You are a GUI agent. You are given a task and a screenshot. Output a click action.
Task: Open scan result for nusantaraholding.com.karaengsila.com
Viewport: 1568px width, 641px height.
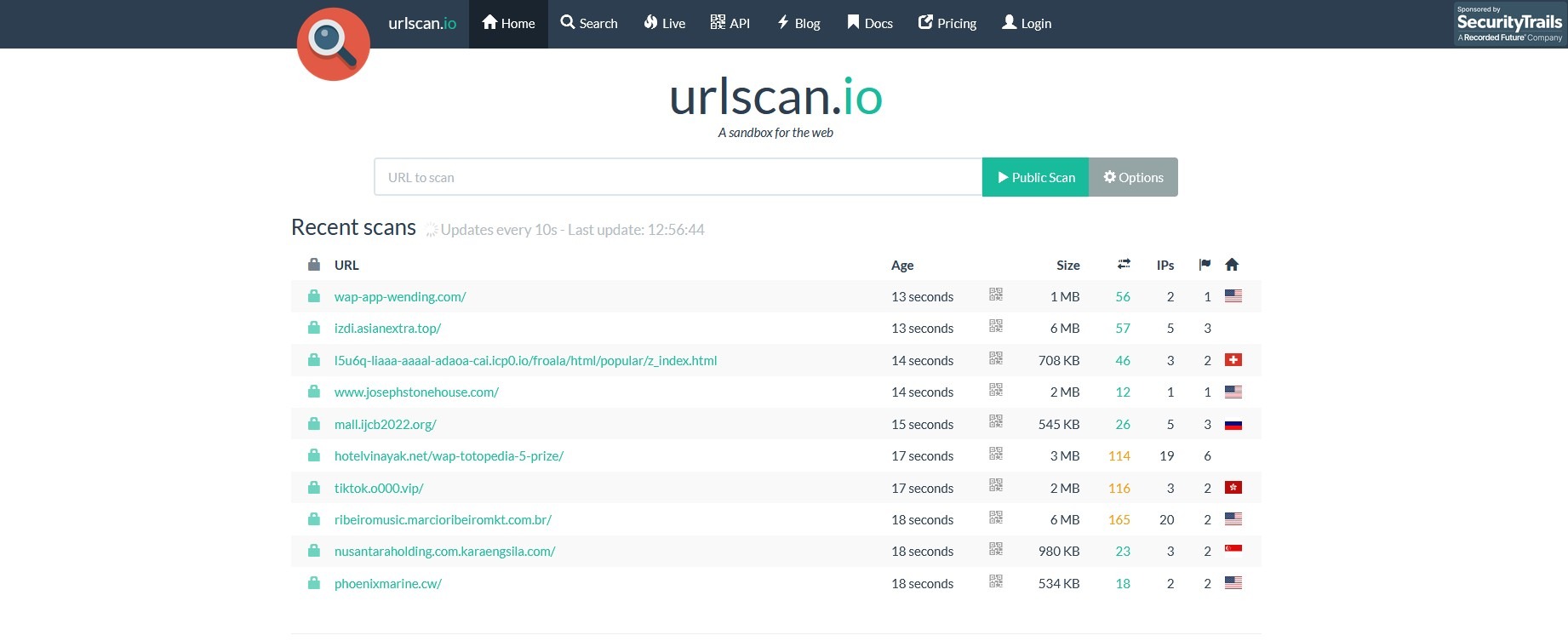444,551
